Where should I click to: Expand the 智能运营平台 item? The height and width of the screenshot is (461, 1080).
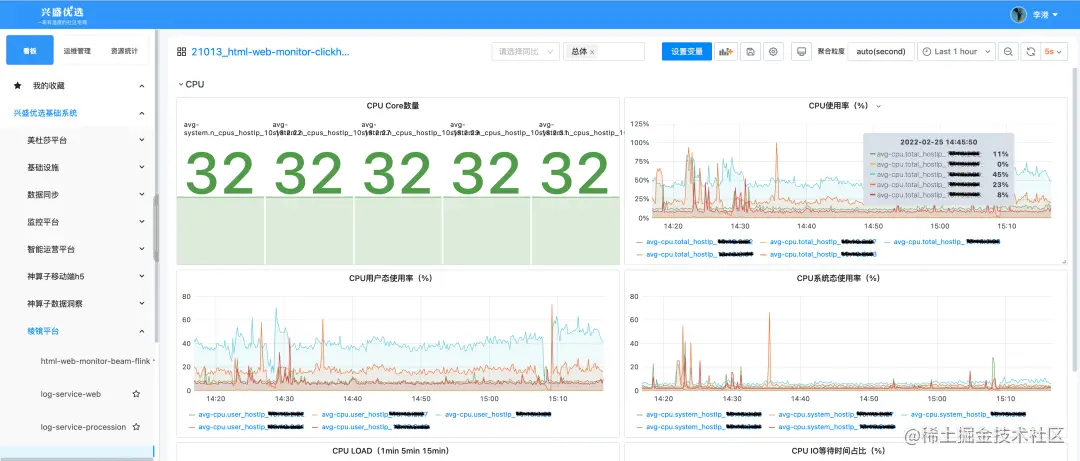pos(142,249)
